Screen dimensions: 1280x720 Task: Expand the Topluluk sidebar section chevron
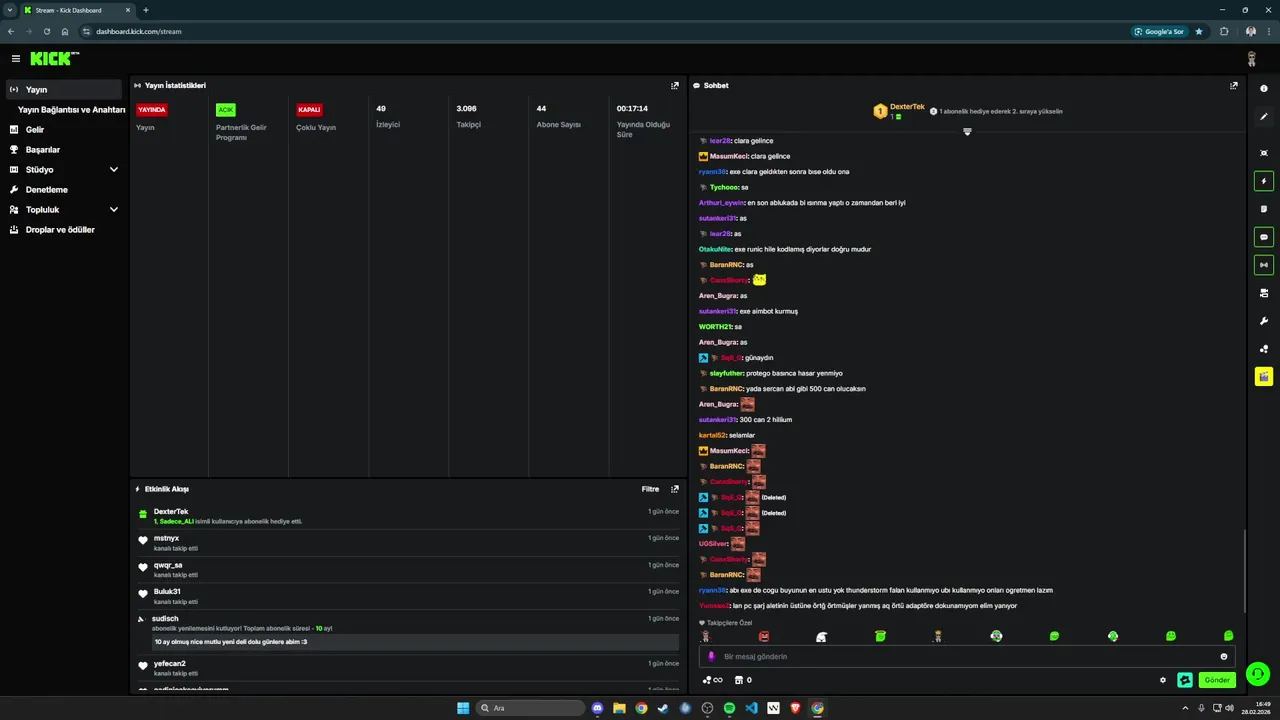(114, 210)
